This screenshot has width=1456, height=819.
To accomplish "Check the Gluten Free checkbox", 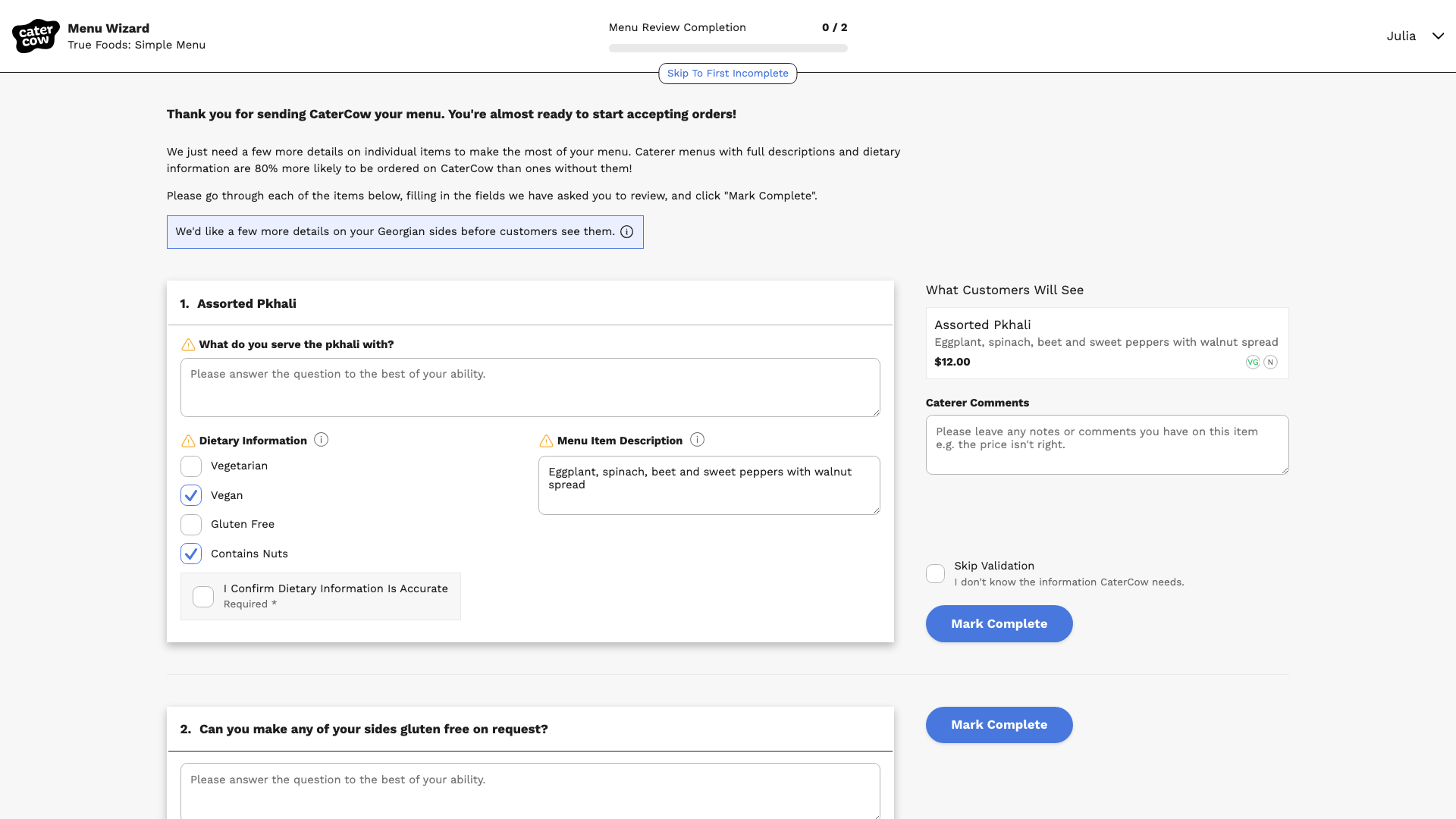I will pyautogui.click(x=191, y=525).
